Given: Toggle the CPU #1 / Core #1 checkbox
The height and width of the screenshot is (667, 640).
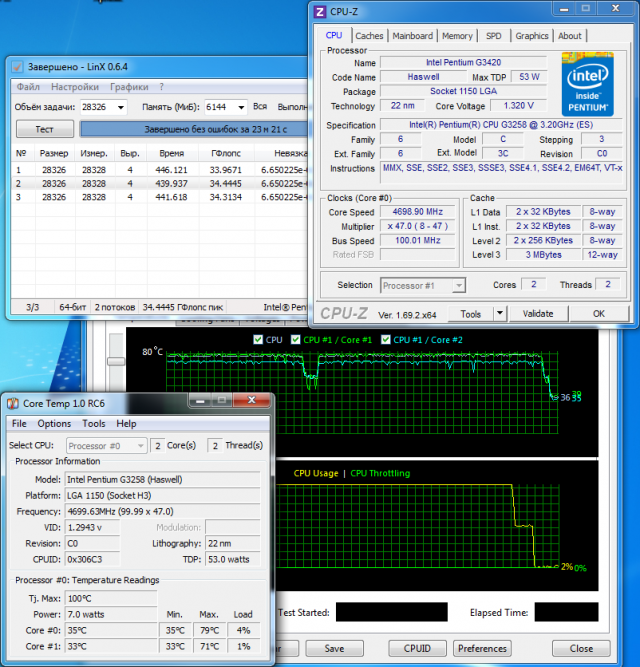Looking at the screenshot, I should coord(298,340).
